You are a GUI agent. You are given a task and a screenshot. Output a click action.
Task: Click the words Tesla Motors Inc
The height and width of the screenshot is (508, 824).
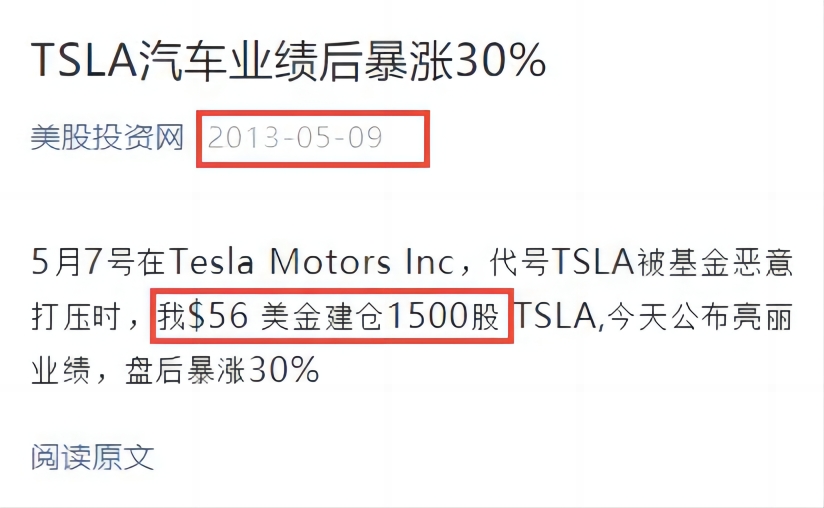(x=312, y=262)
